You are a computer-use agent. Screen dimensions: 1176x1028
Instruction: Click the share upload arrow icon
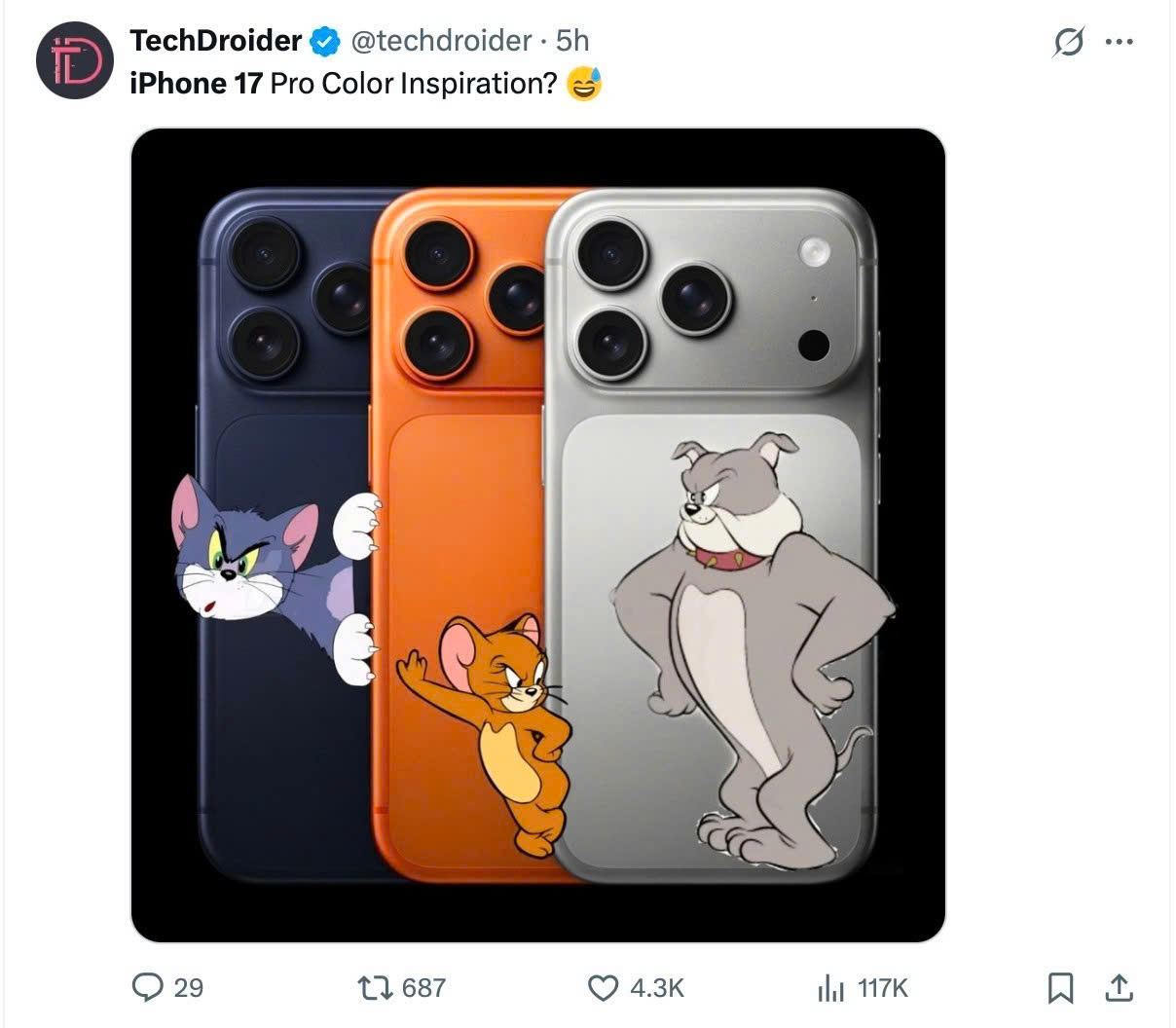[1120, 988]
